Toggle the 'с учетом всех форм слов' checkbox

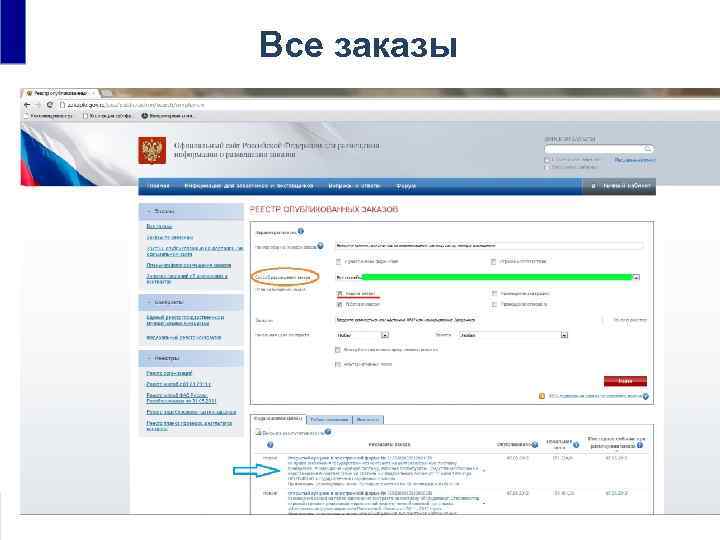pos(338,261)
